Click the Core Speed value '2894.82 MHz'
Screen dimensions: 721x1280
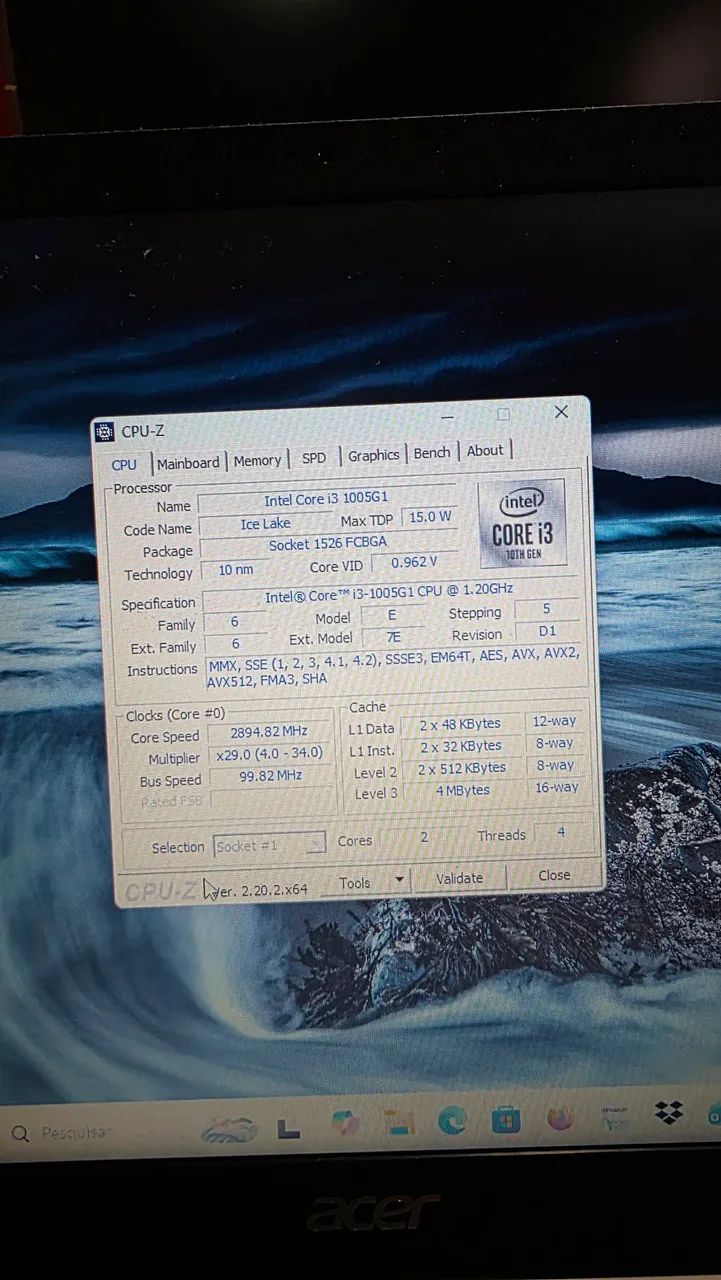pyautogui.click(x=267, y=734)
